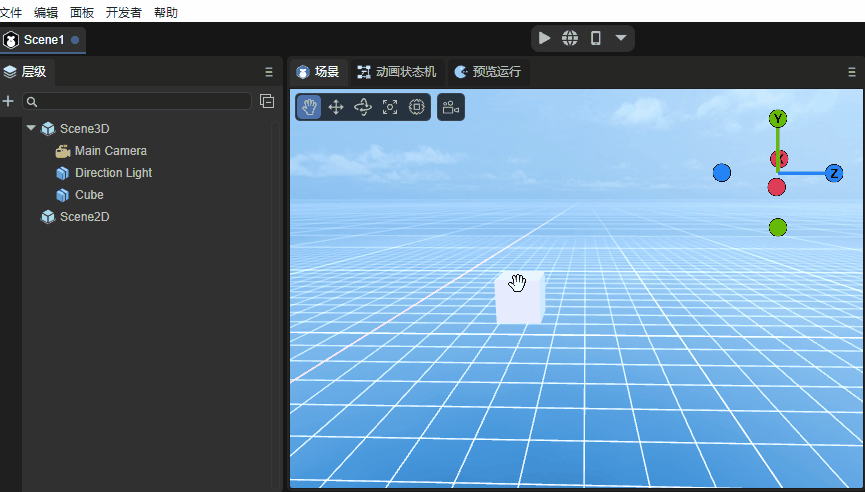Open the hierarchy panel hamburger menu
Viewport: 865px width, 492px height.
[268, 72]
